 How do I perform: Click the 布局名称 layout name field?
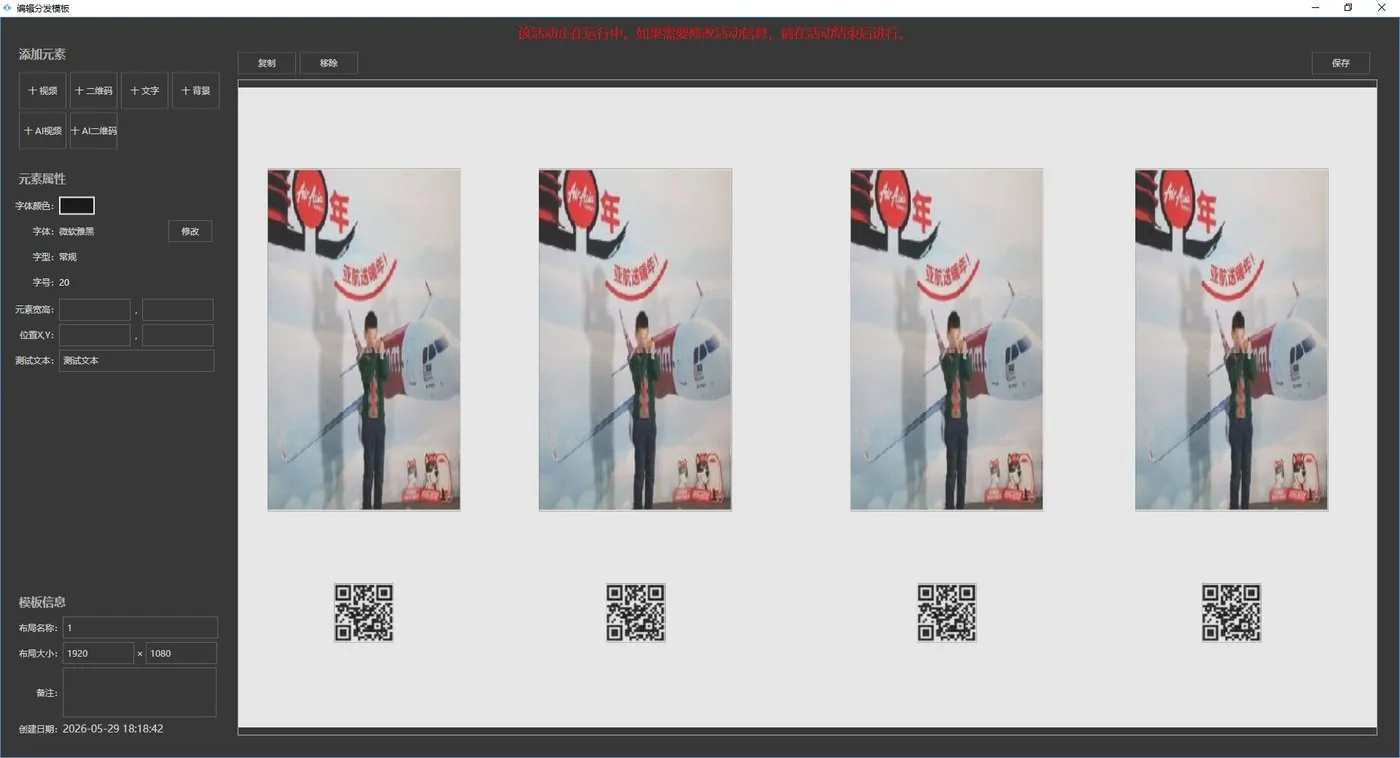pos(140,628)
